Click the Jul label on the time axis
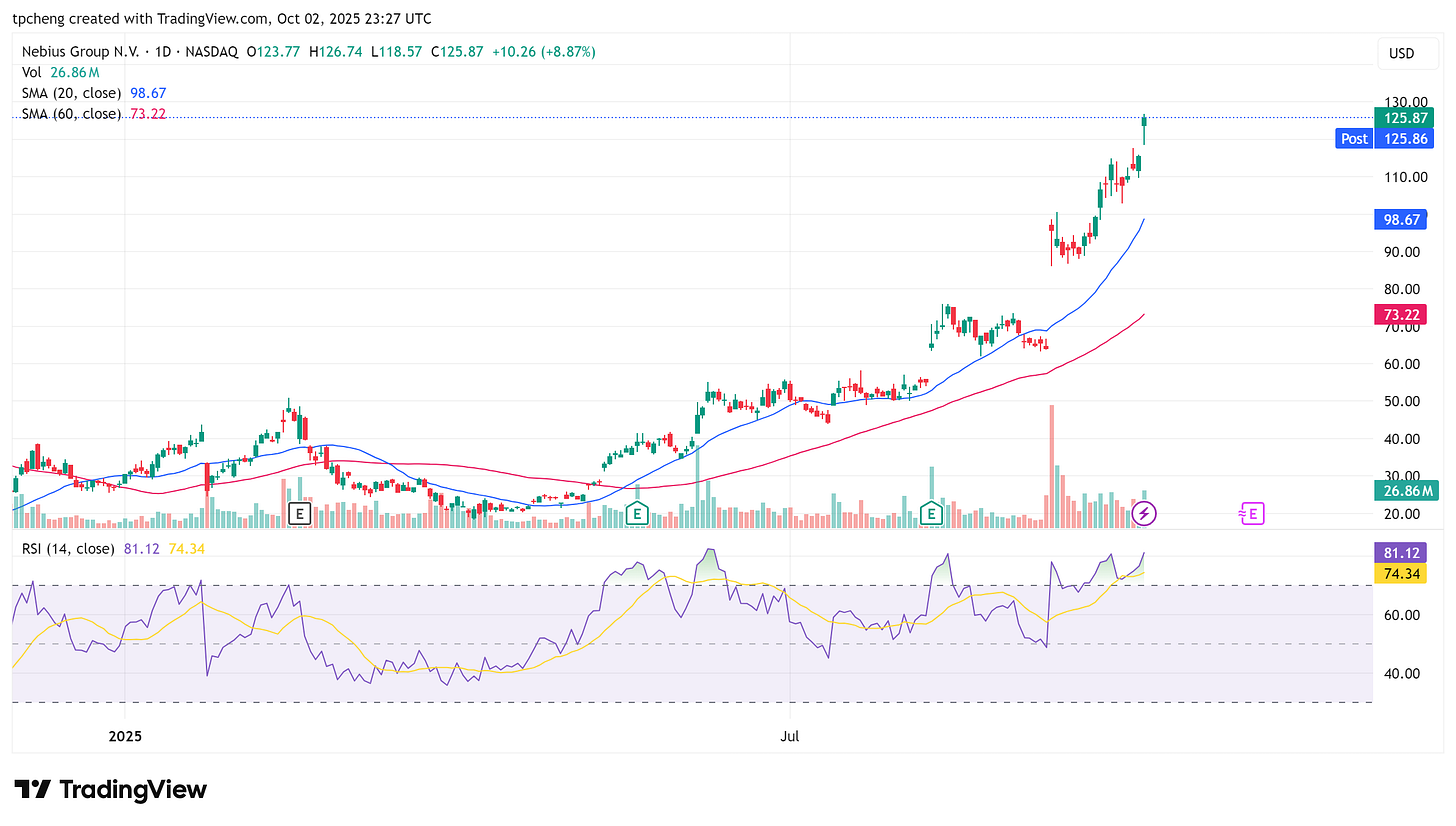Image resolution: width=1456 pixels, height=826 pixels. pyautogui.click(x=789, y=737)
